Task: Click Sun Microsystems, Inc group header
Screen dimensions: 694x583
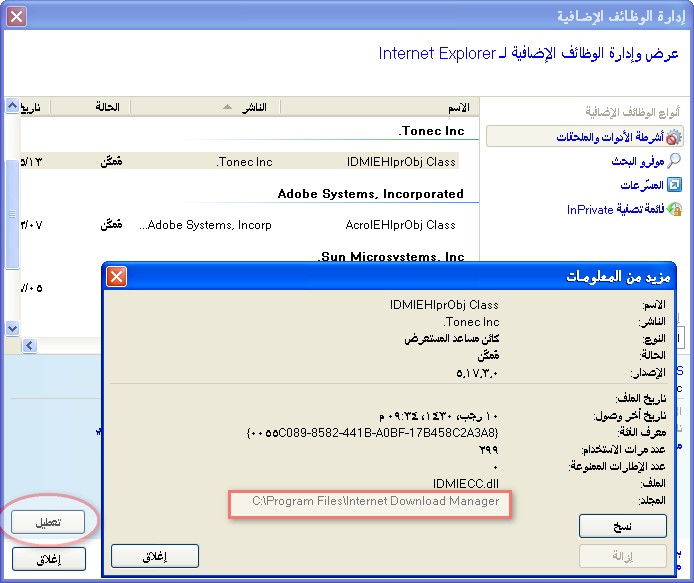Action: click(x=391, y=256)
